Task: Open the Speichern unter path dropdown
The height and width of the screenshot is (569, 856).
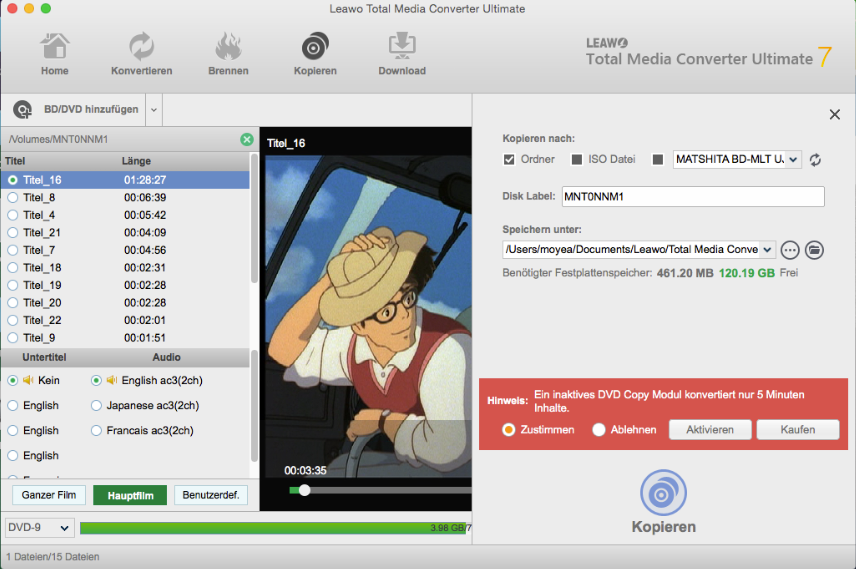Action: coord(768,250)
